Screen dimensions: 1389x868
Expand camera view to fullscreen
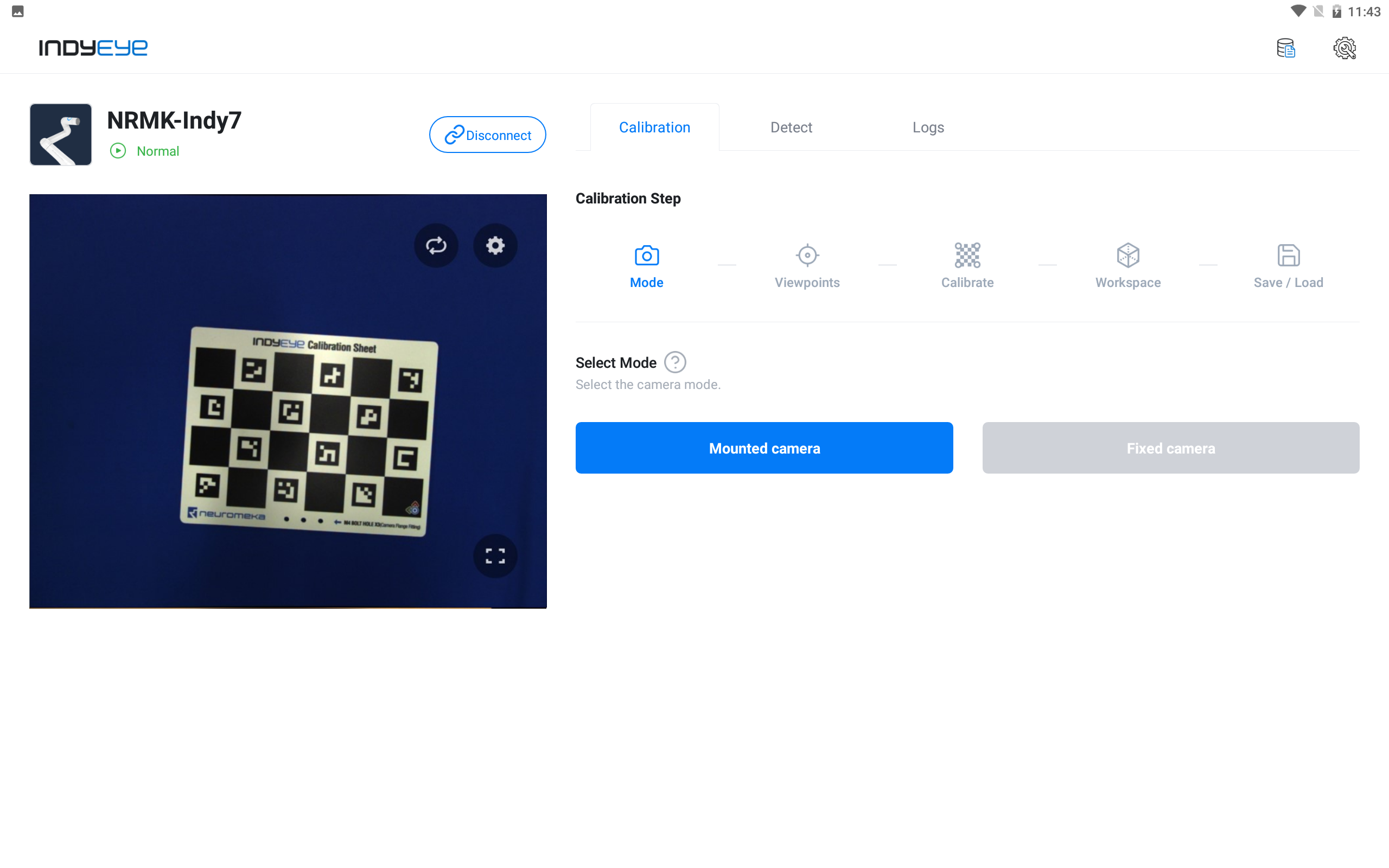pyautogui.click(x=495, y=556)
